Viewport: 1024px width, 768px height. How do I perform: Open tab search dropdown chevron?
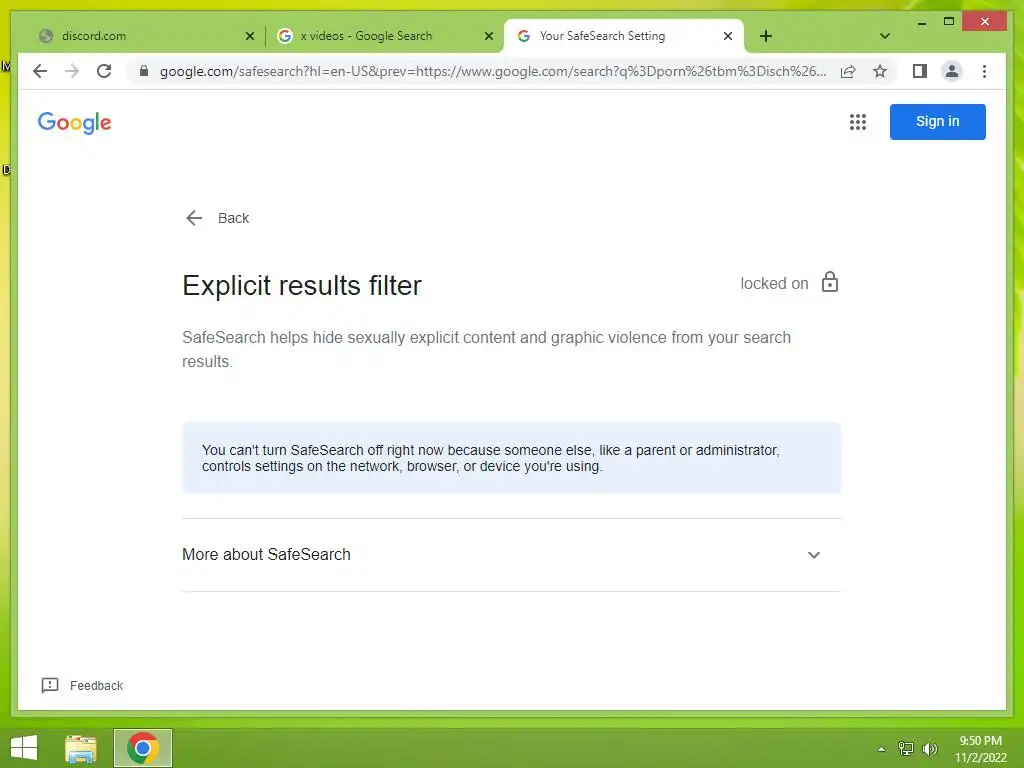[x=884, y=36]
